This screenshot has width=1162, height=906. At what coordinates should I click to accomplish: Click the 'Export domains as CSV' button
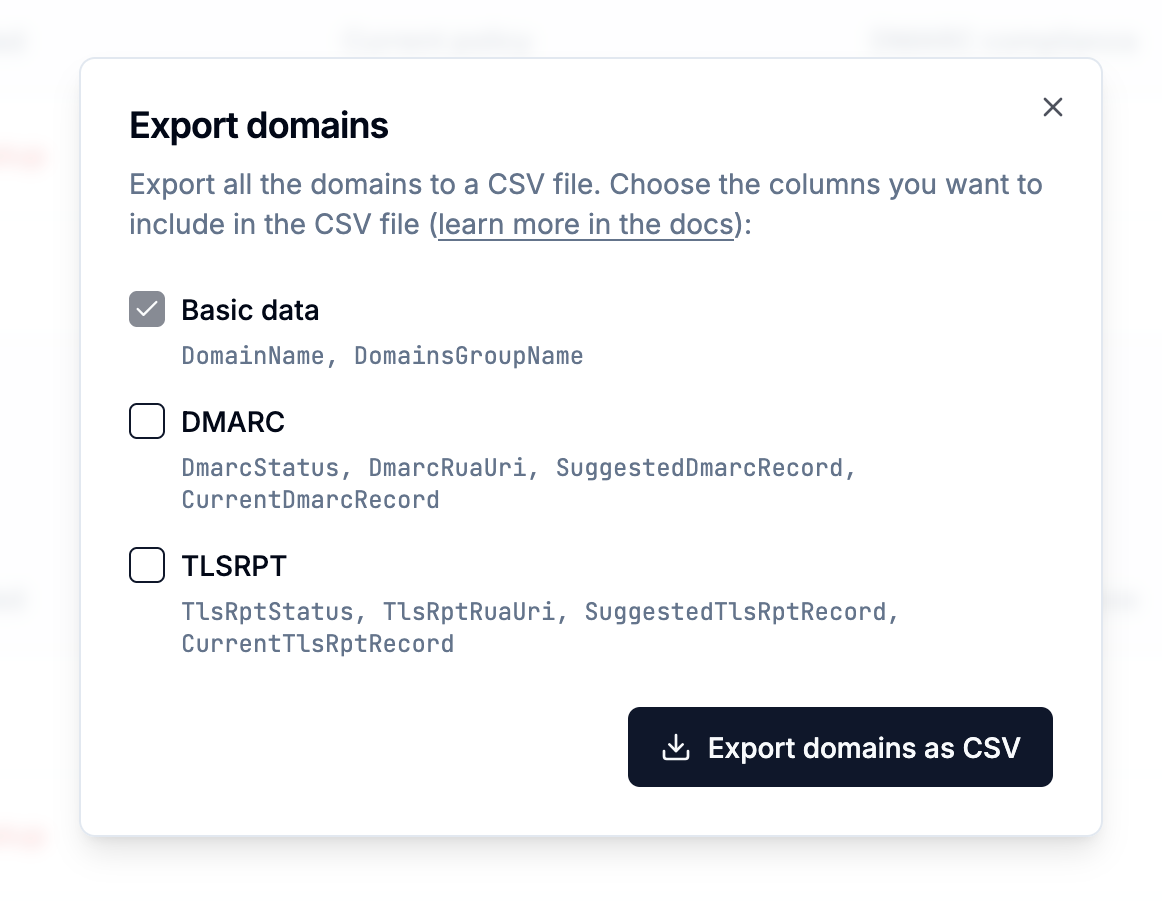tap(840, 746)
